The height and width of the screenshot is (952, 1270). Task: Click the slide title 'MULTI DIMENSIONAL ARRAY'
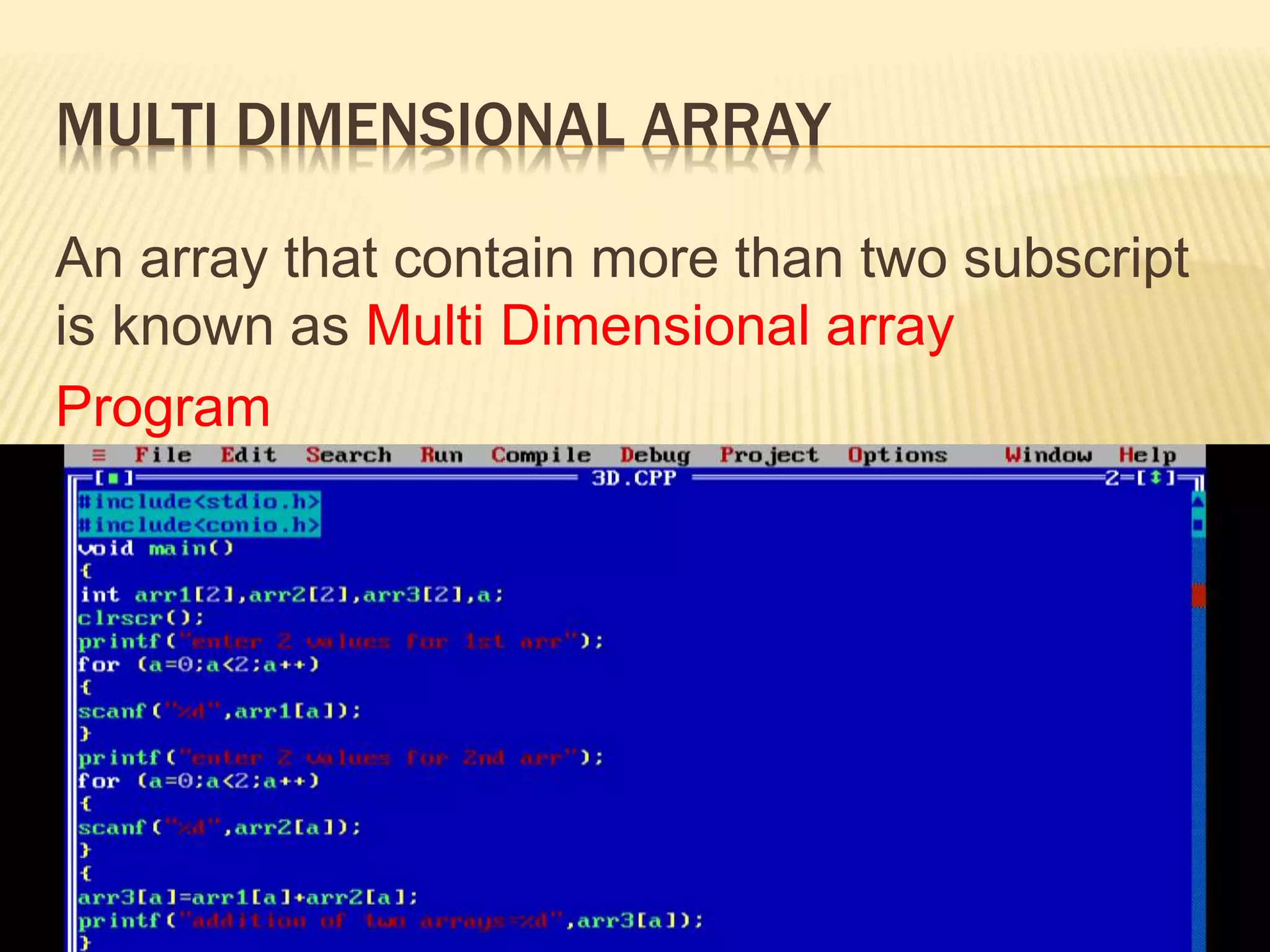(x=443, y=126)
